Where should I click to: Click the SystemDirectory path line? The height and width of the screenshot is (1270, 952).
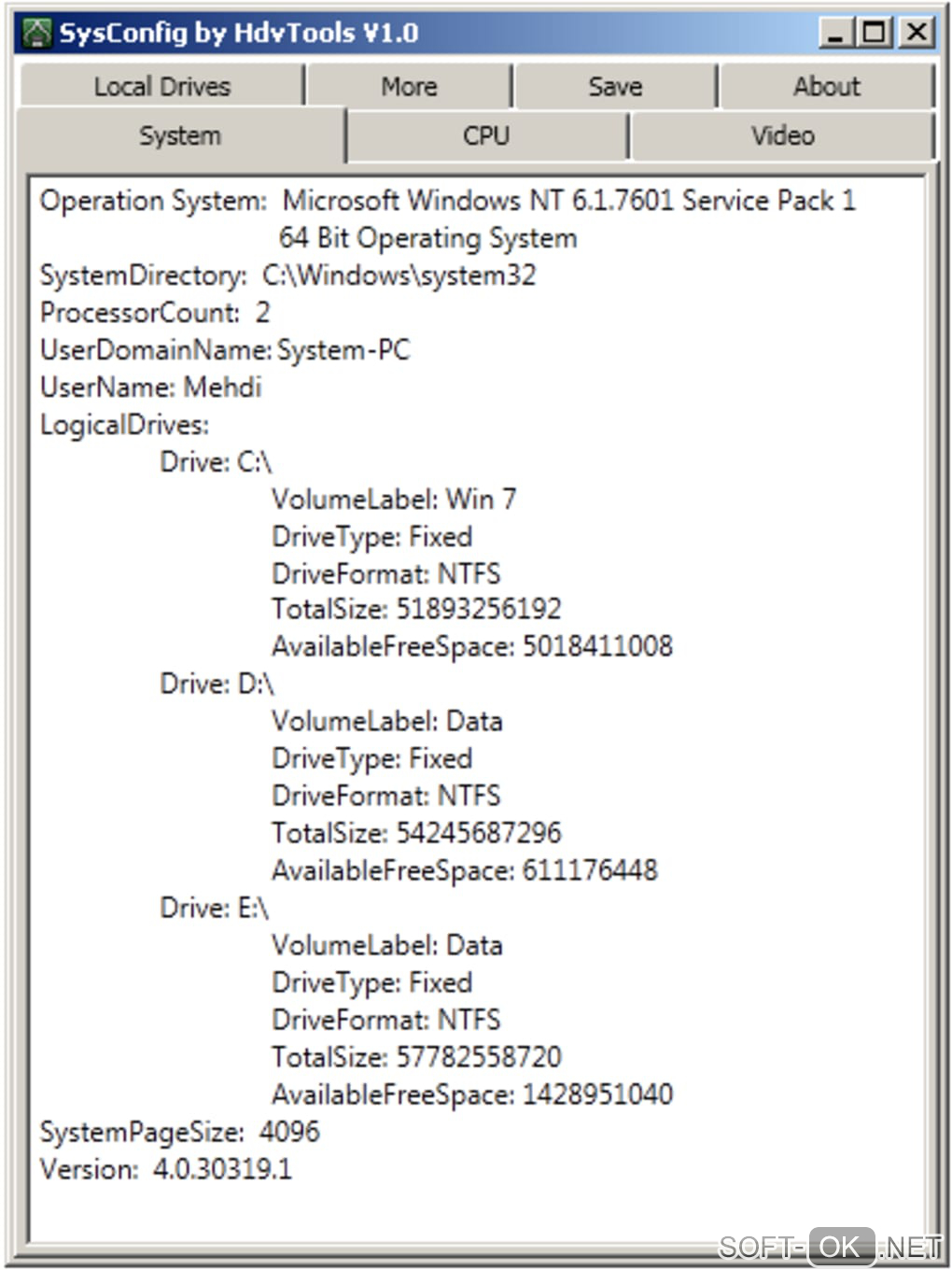pos(287,275)
